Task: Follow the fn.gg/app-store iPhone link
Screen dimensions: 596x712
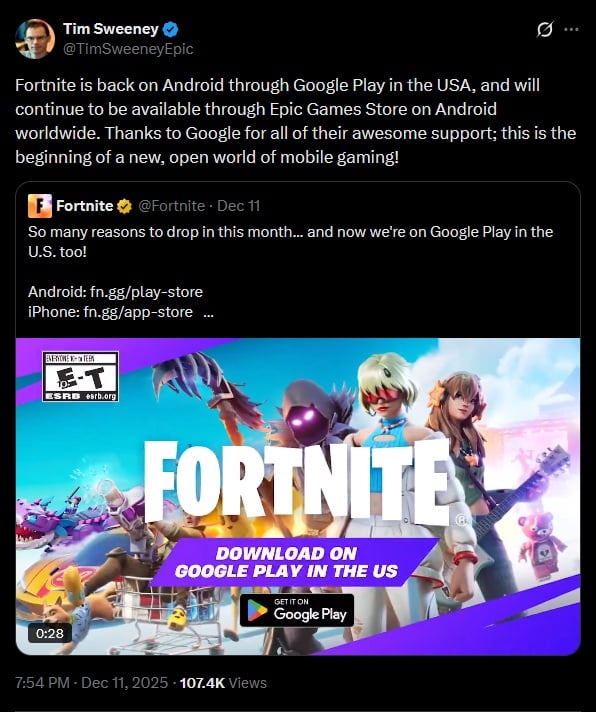Action: 138,312
